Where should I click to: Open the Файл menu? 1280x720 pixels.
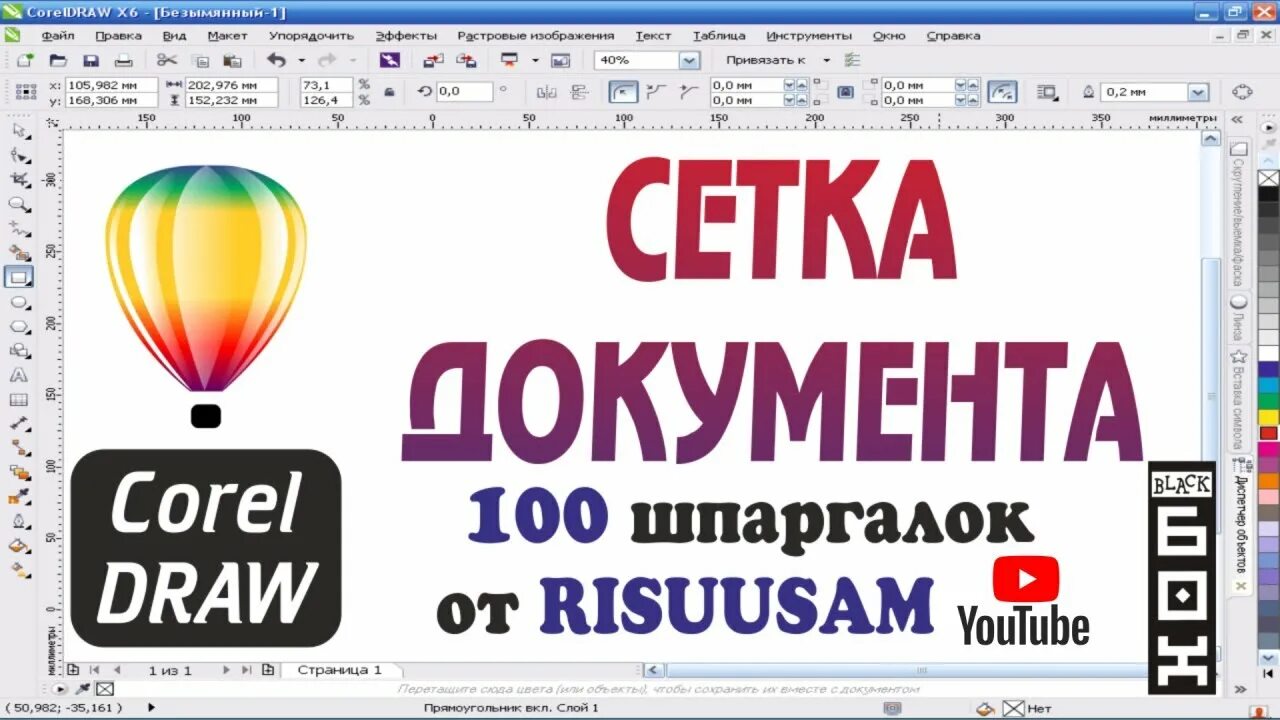(x=58, y=35)
